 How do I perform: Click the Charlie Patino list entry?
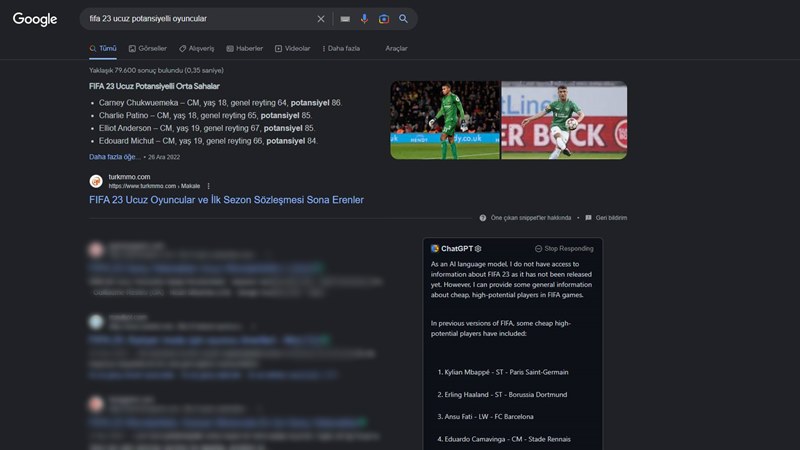(205, 115)
